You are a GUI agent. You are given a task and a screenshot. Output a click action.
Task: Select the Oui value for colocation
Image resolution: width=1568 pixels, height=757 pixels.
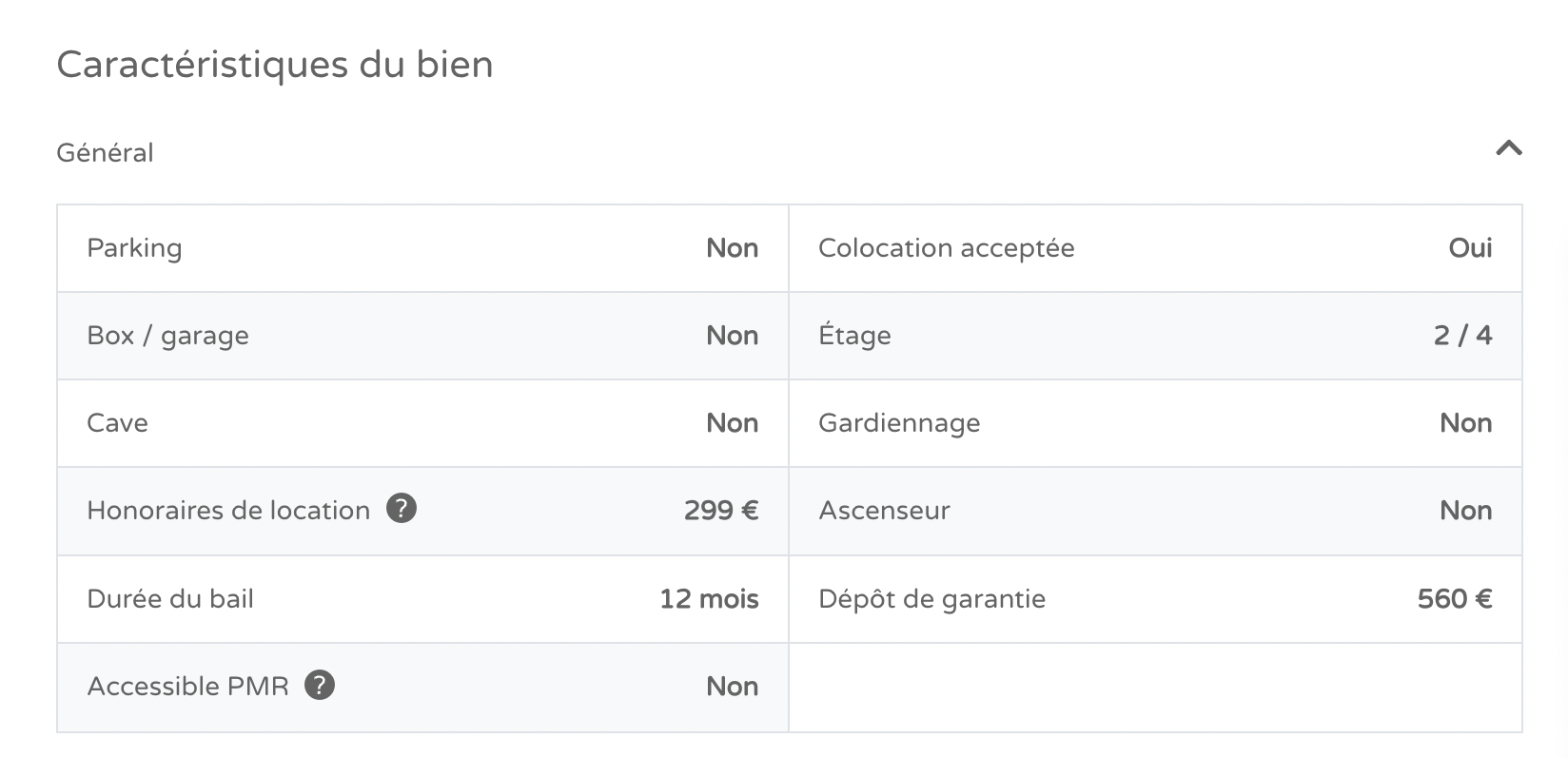pos(1470,248)
